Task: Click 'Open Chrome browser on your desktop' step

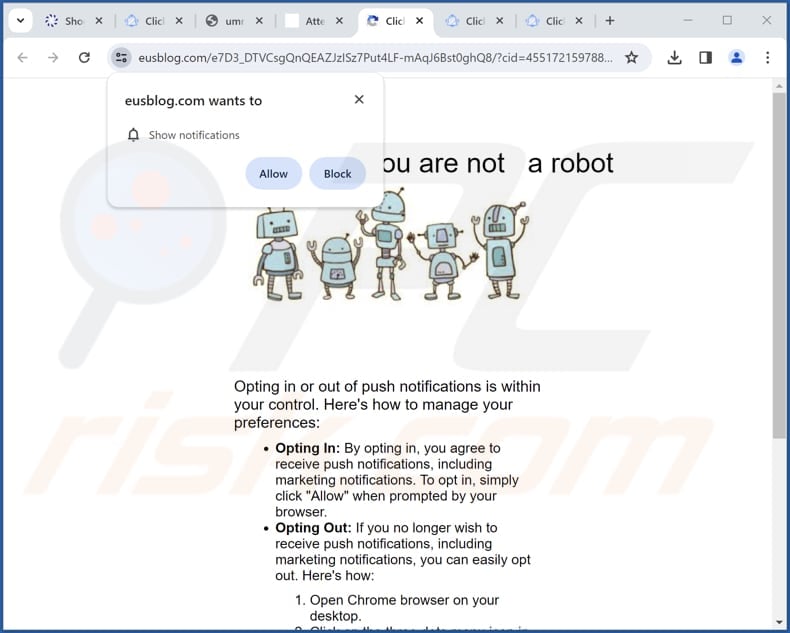Action: [404, 608]
